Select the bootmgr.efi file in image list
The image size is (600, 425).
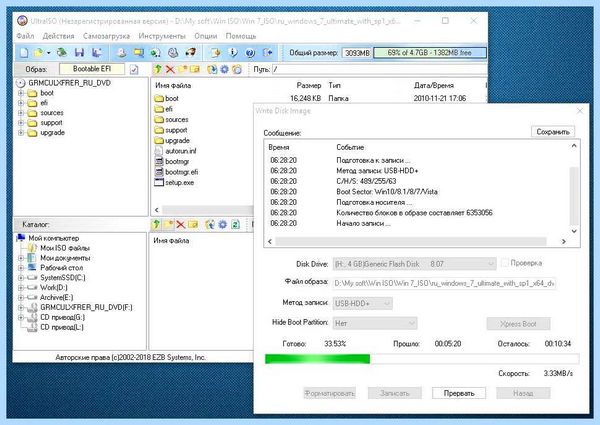(176, 172)
